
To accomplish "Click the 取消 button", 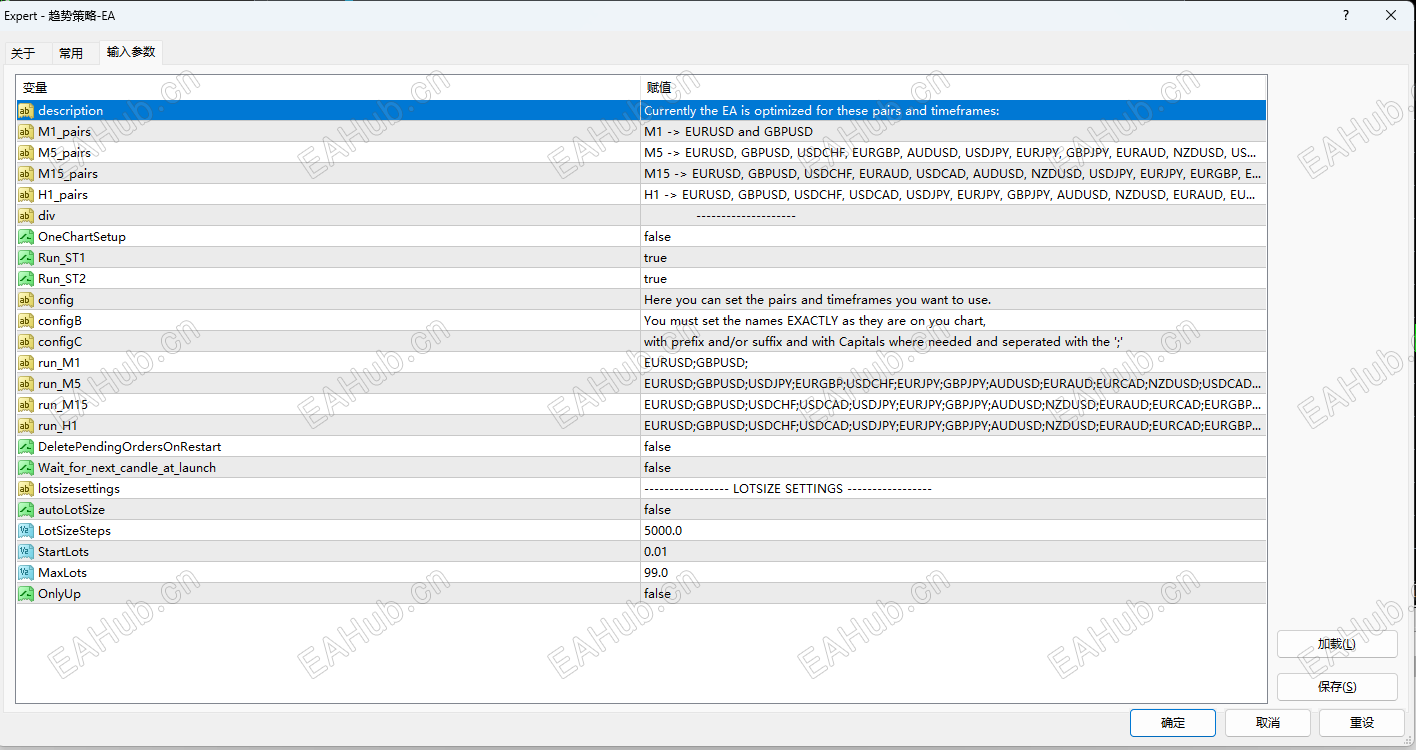I will click(x=1268, y=723).
